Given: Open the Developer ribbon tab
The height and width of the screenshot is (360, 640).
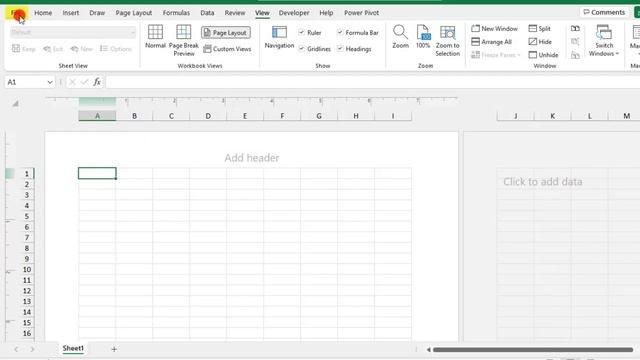Looking at the screenshot, I should coord(294,13).
